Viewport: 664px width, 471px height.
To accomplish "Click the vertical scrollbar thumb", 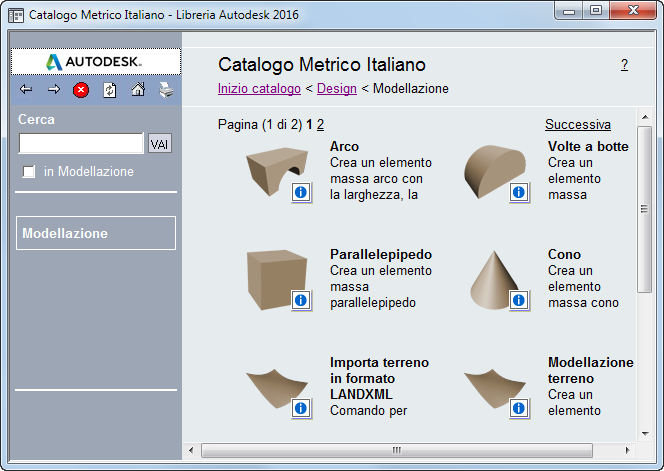I will pyautogui.click(x=645, y=209).
